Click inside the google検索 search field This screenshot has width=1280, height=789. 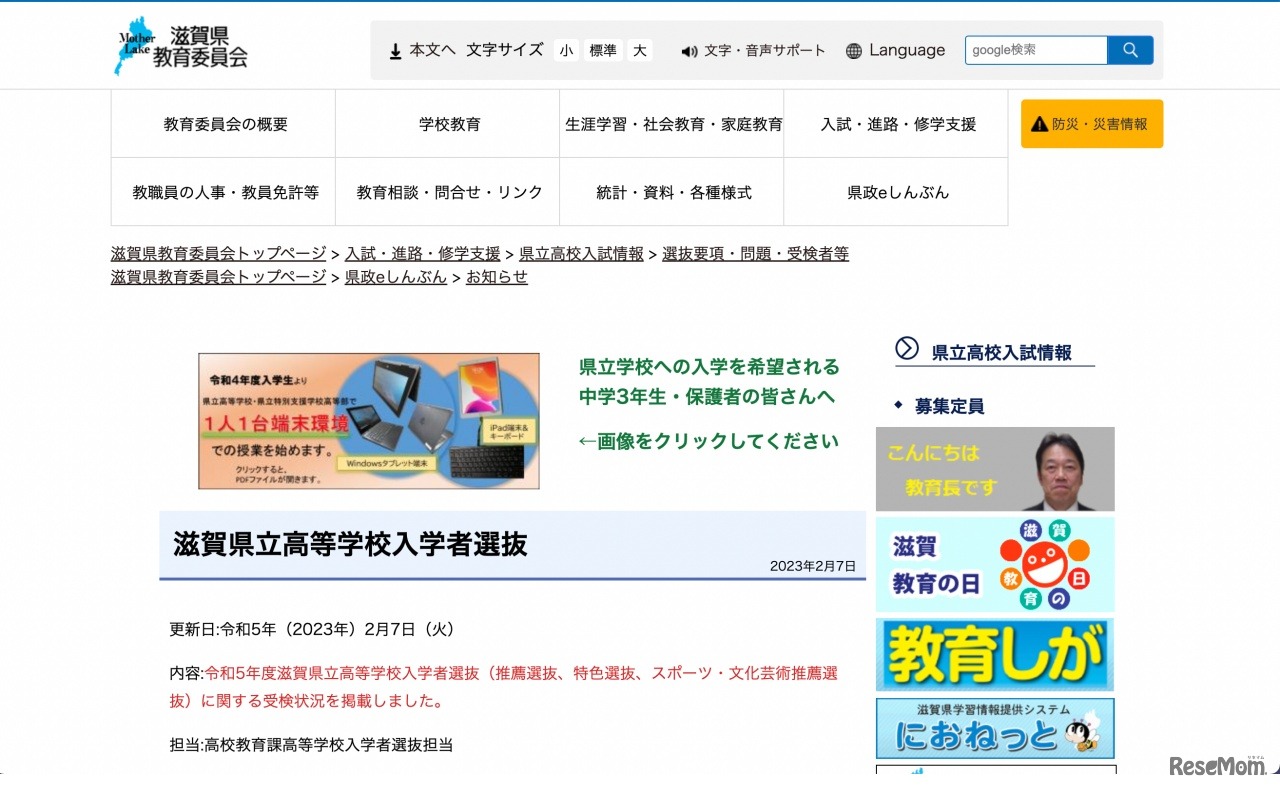click(x=1035, y=49)
